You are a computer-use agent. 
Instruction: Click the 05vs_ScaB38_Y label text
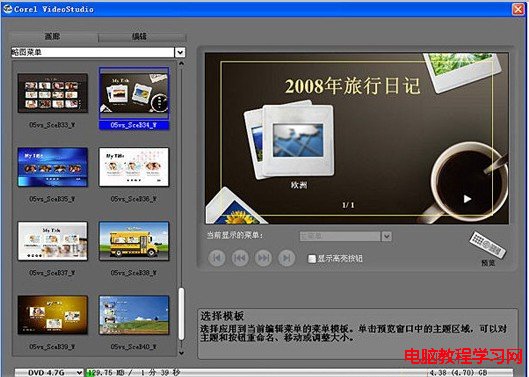tap(134, 273)
